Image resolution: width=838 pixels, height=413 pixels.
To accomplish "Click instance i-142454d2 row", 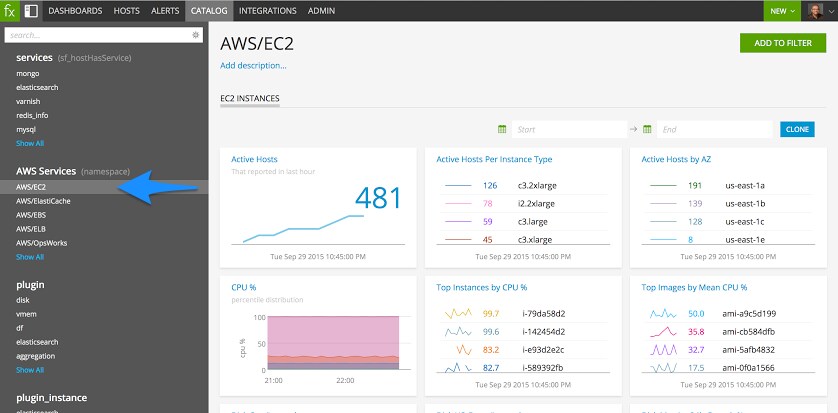I will (x=523, y=332).
